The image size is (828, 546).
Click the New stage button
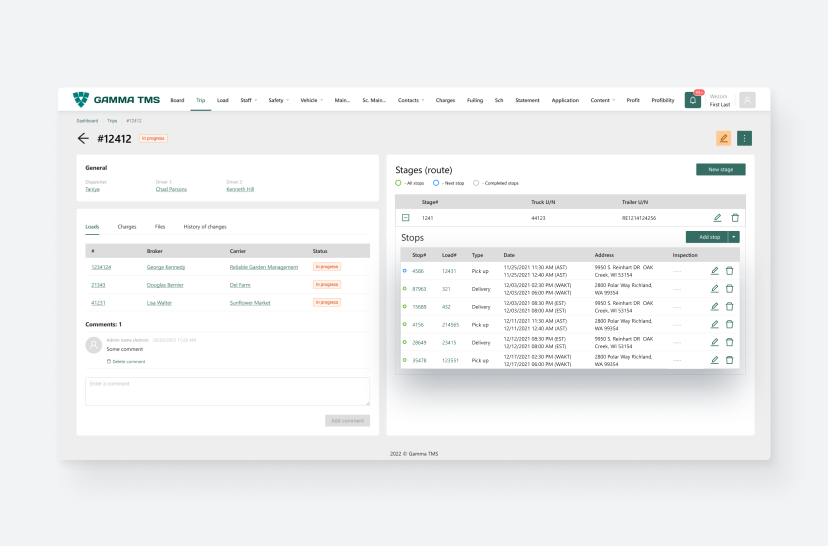pyautogui.click(x=720, y=170)
